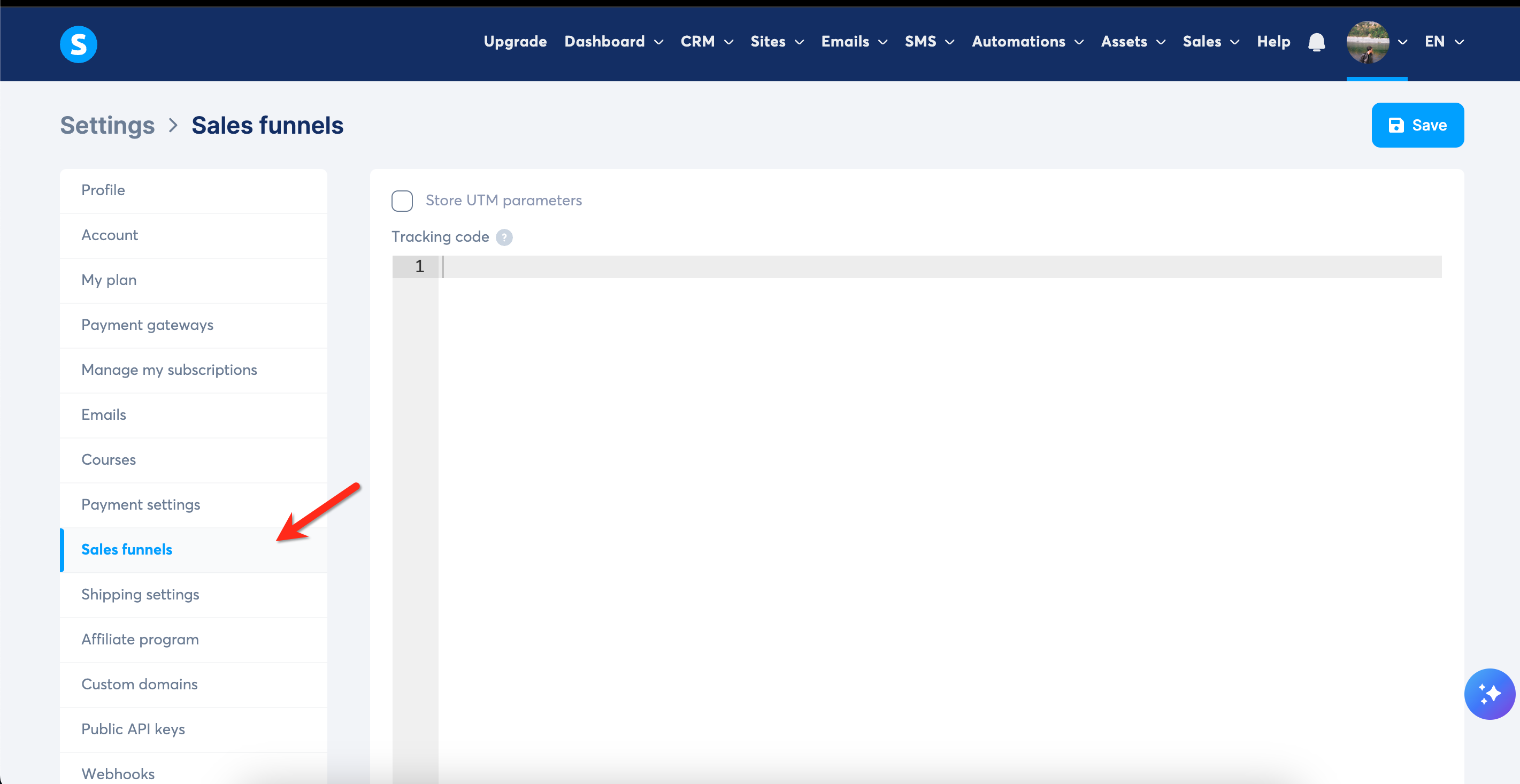Open the EN language dropdown
The width and height of the screenshot is (1520, 784).
pyautogui.click(x=1444, y=41)
